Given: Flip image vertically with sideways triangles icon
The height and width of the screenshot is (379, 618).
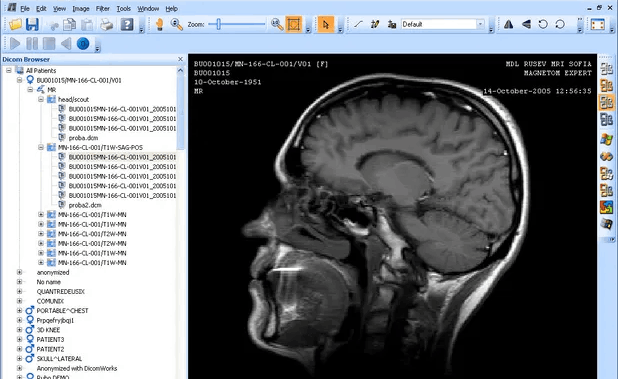Looking at the screenshot, I should (x=526, y=24).
